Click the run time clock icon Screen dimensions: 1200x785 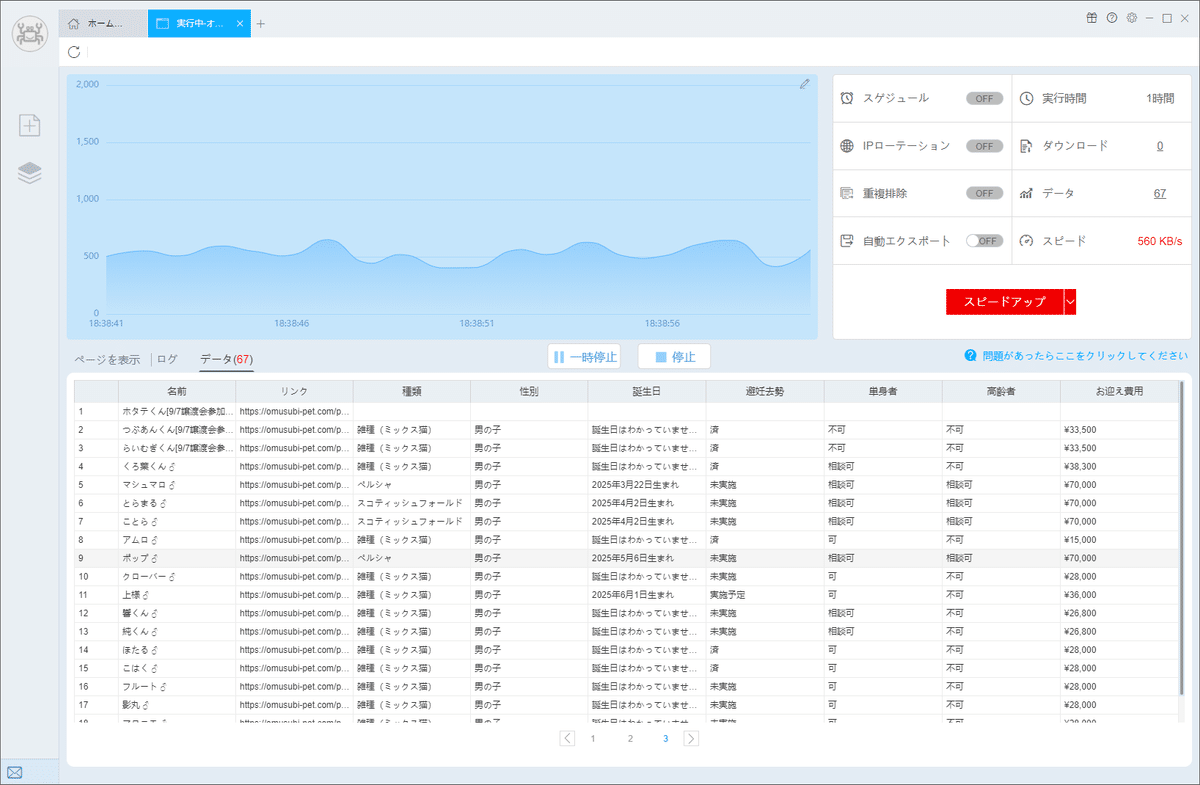click(x=1026, y=98)
